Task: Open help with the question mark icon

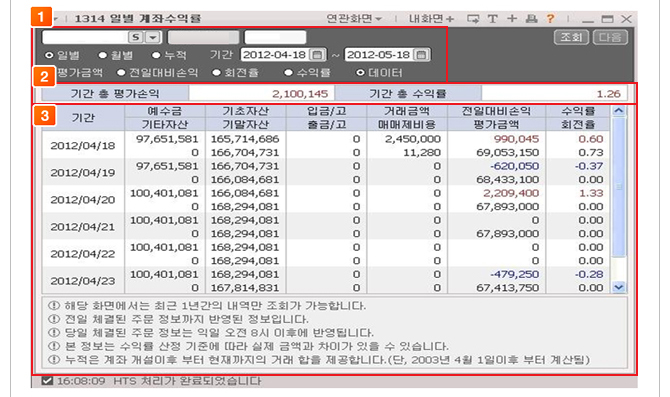Action: pos(550,18)
